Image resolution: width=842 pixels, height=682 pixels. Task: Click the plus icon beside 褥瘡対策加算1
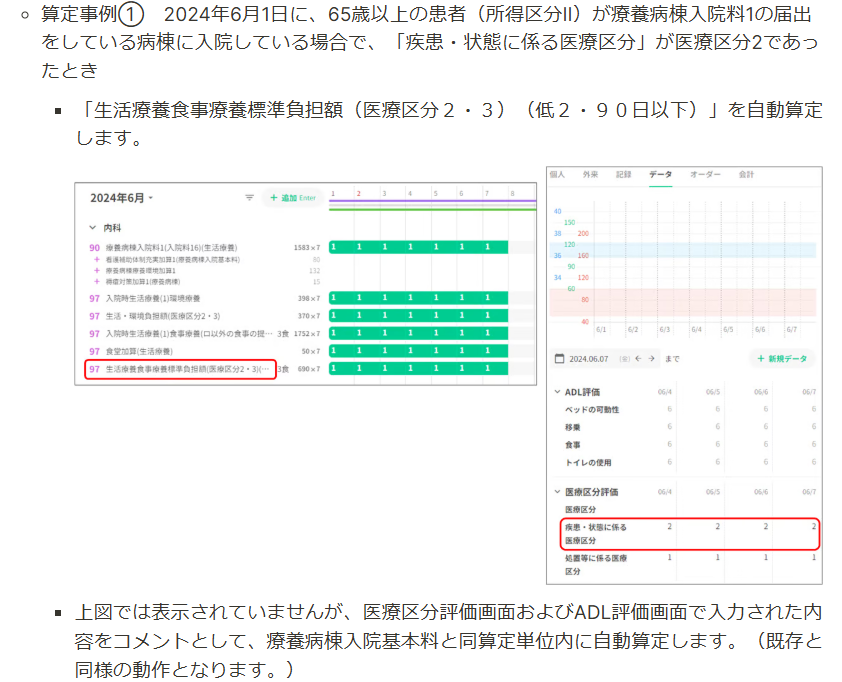(97, 281)
